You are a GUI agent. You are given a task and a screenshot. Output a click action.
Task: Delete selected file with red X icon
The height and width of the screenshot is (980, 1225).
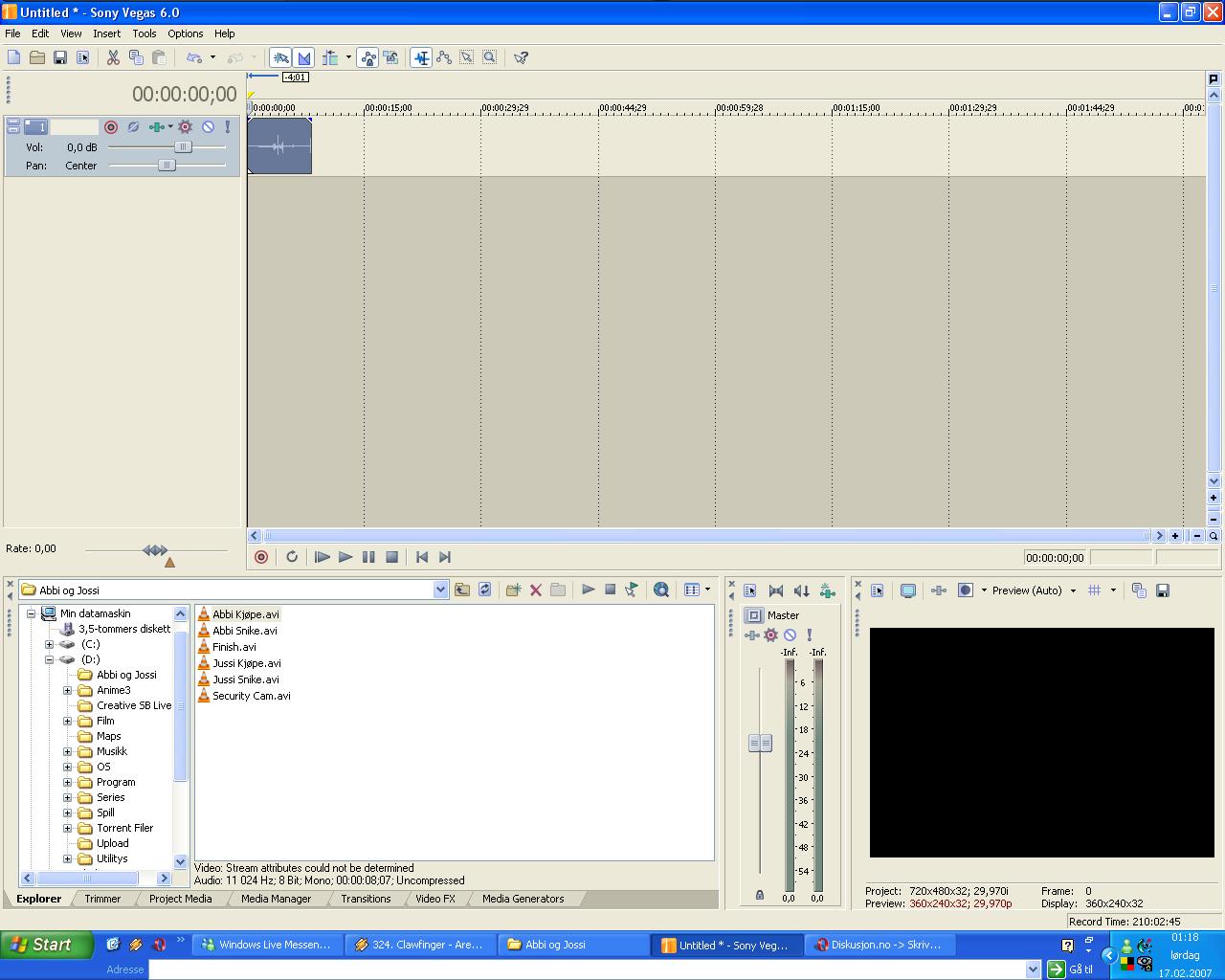click(536, 590)
